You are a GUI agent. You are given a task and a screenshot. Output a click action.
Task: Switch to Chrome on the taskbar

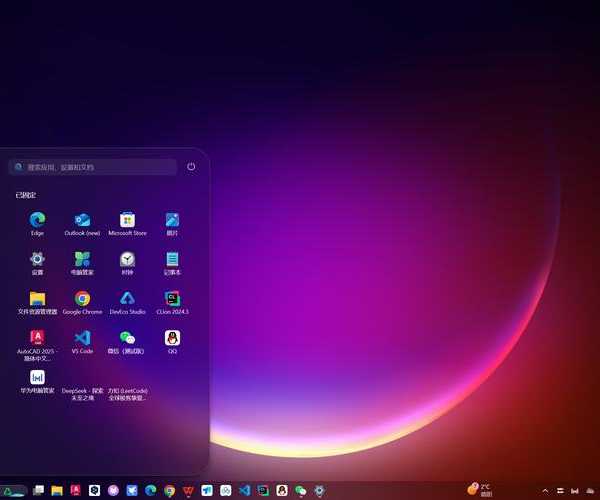coord(170,490)
